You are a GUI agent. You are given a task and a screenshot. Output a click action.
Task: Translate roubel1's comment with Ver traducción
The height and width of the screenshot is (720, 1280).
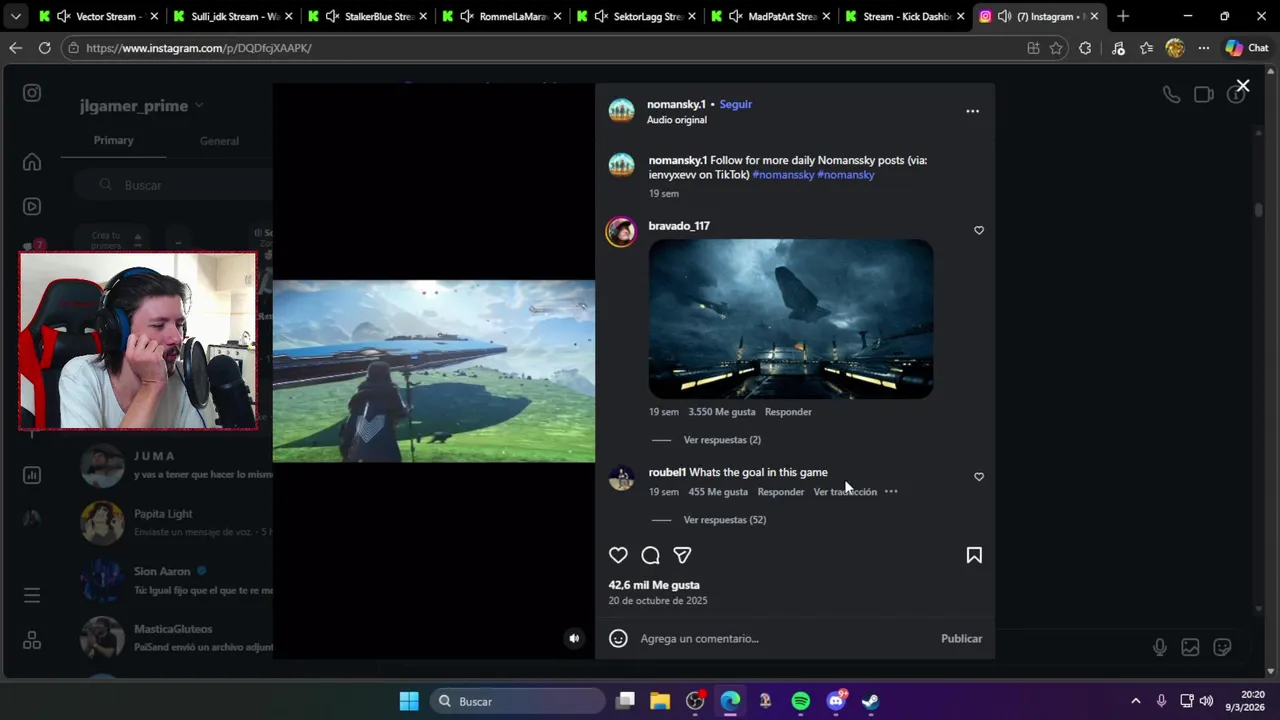tap(845, 492)
